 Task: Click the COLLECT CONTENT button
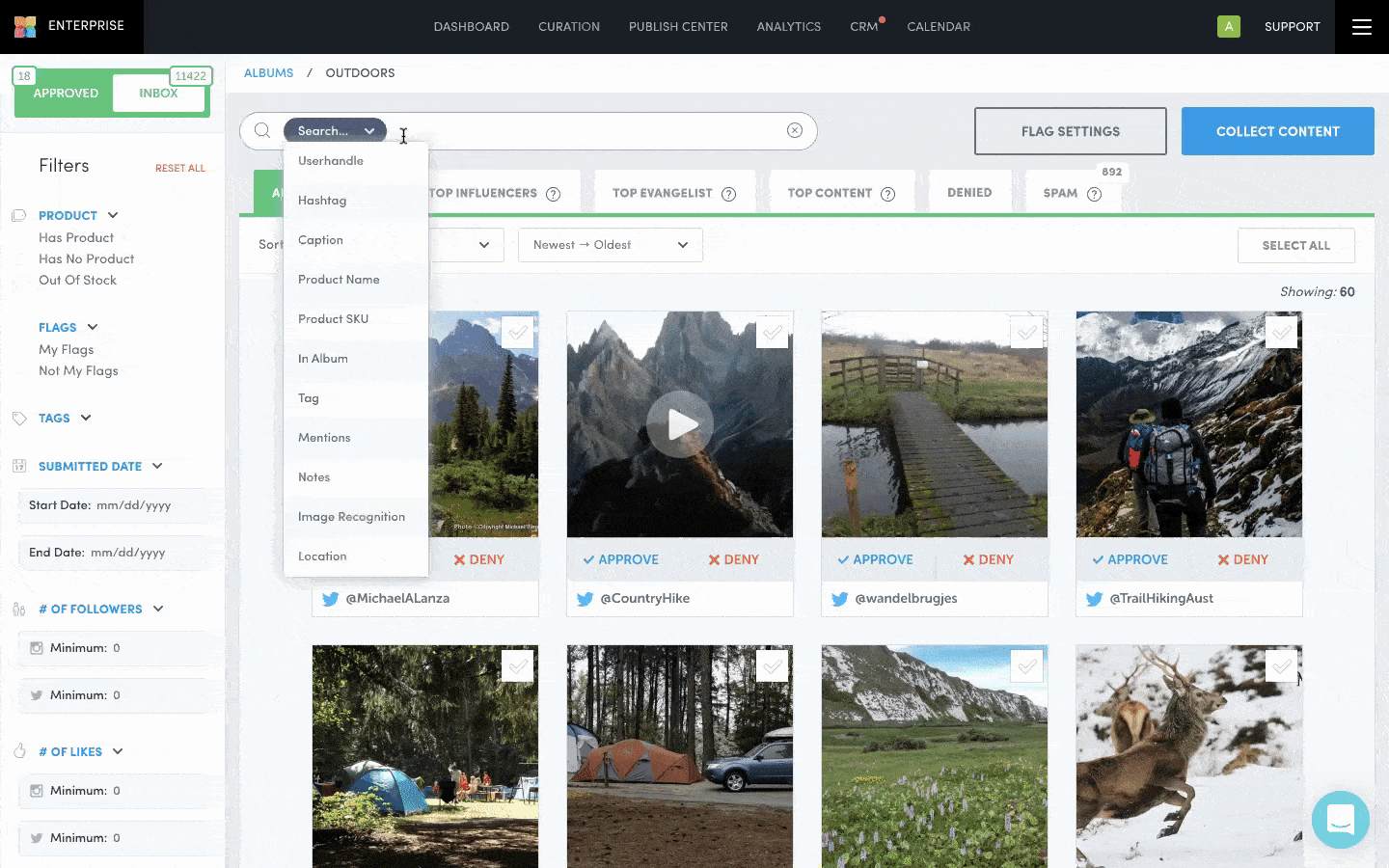pos(1277,130)
